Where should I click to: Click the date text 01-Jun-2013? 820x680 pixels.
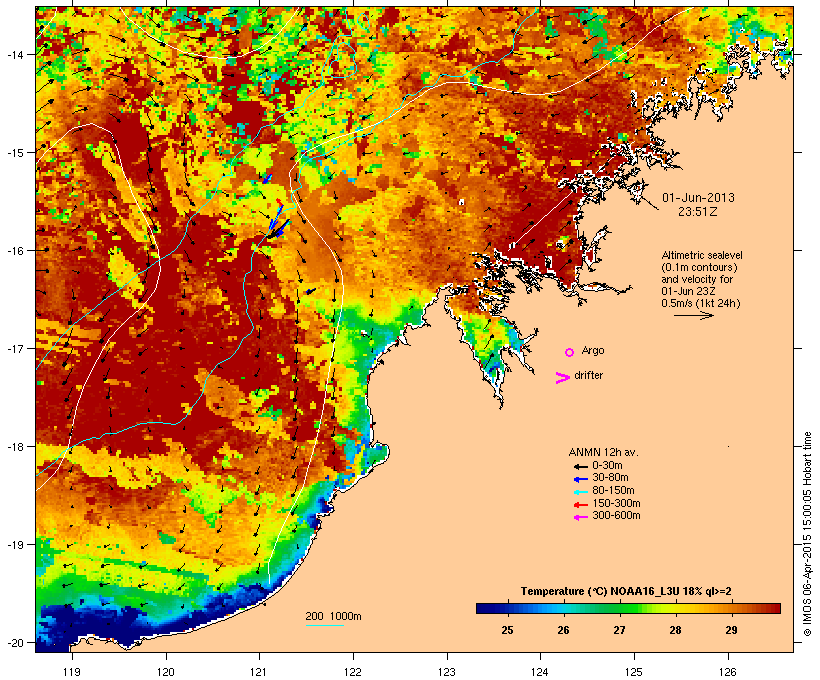698,198
